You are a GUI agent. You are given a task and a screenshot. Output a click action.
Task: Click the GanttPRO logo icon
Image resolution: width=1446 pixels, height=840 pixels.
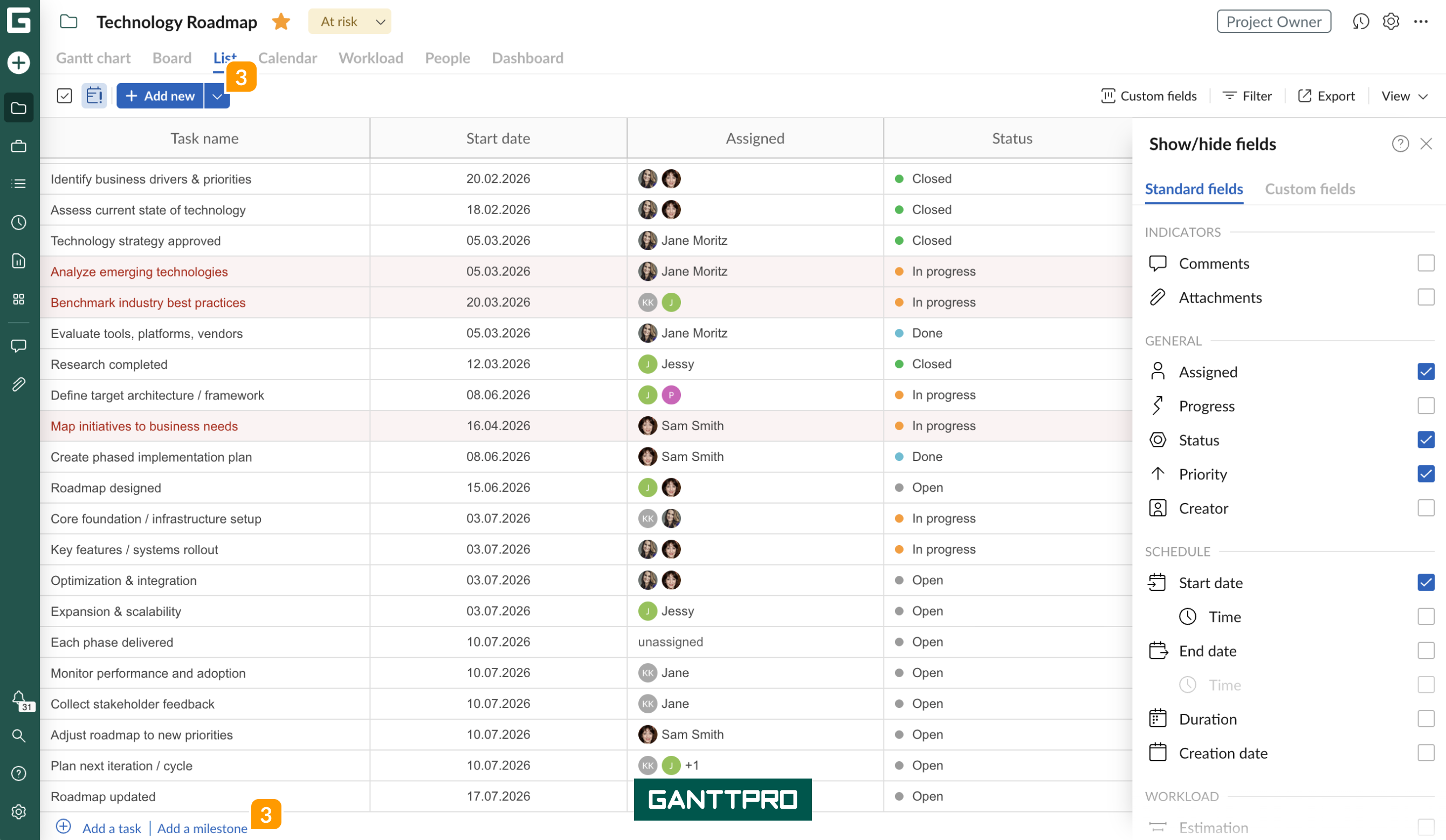19,20
